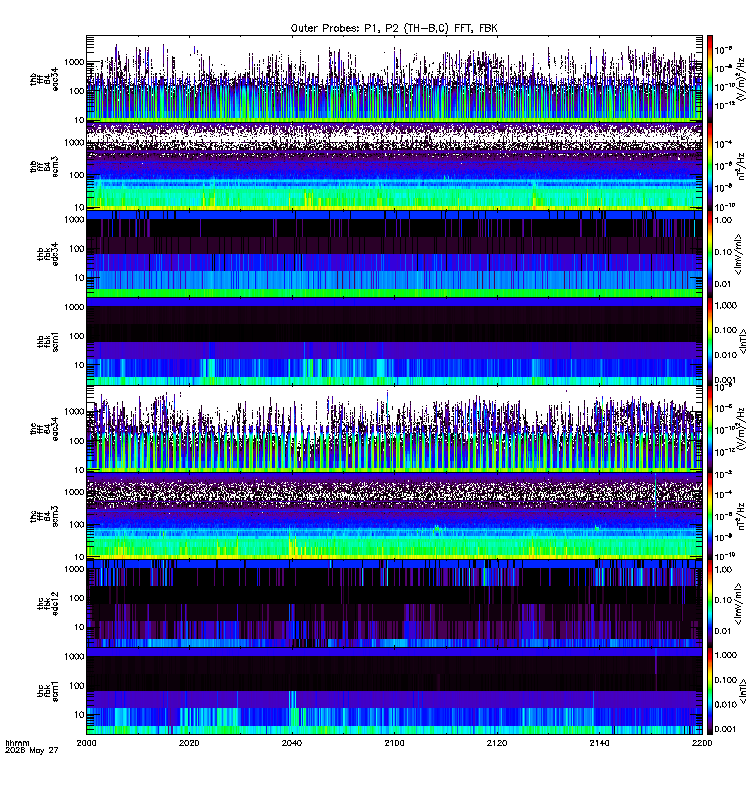Click the 'thb fff 64 eac34' panel label

[44, 79]
